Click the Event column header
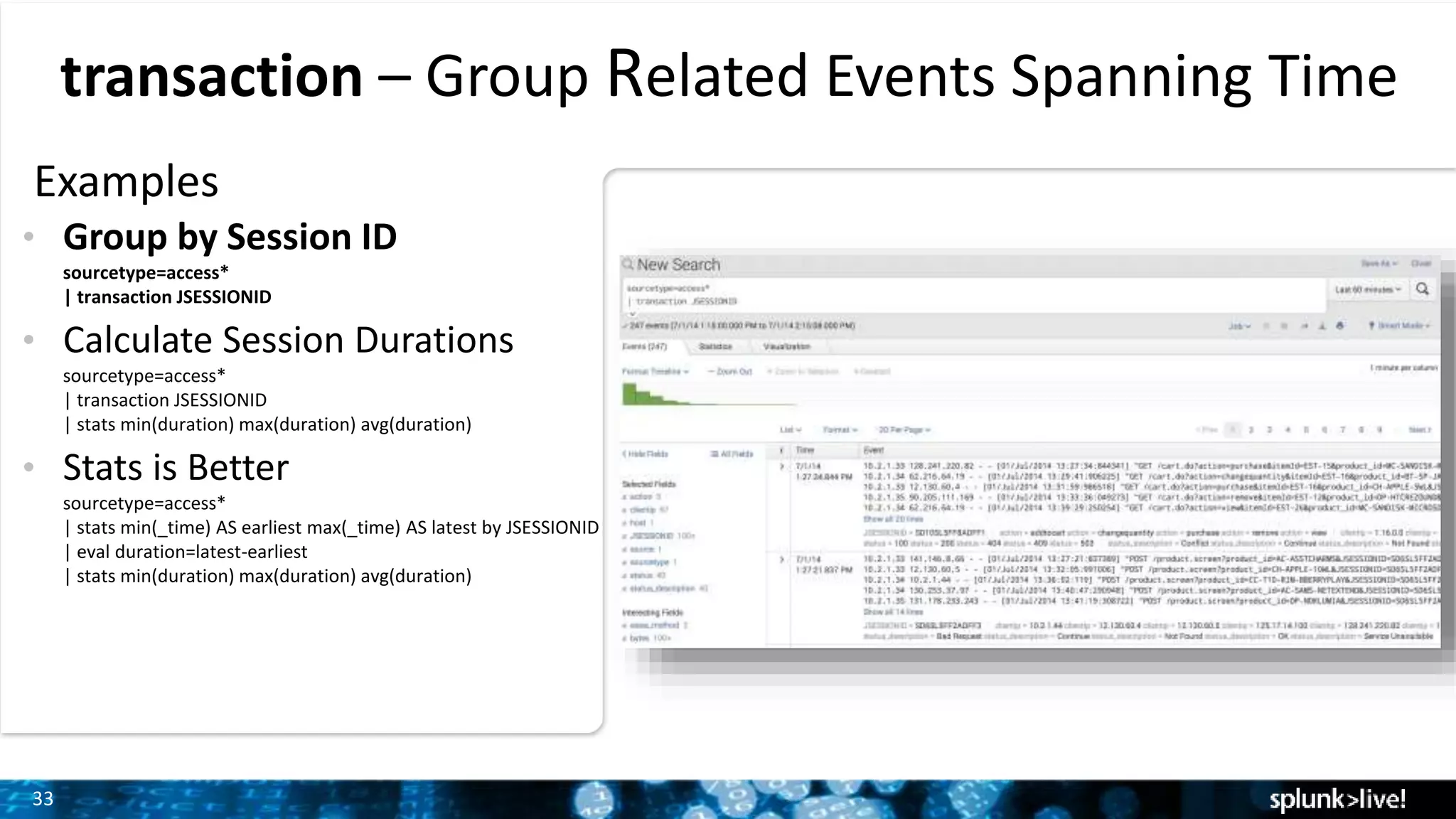This screenshot has height=819, width=1456. tap(874, 450)
